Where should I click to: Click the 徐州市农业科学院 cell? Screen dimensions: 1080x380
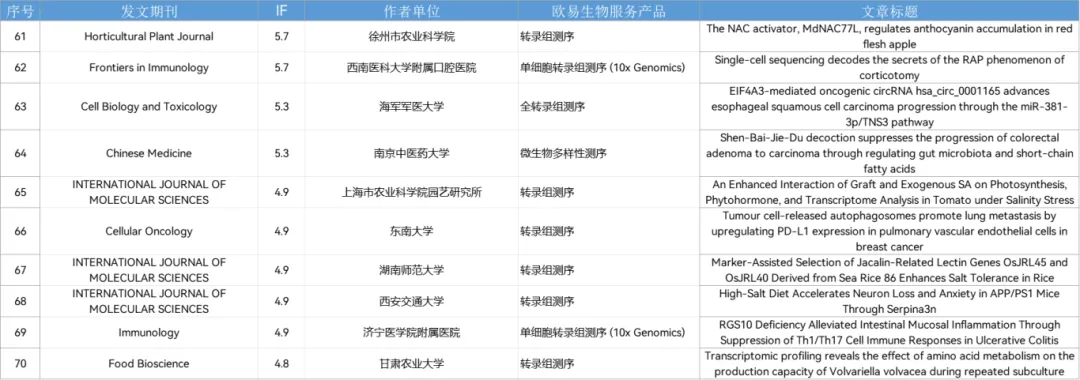[411, 36]
